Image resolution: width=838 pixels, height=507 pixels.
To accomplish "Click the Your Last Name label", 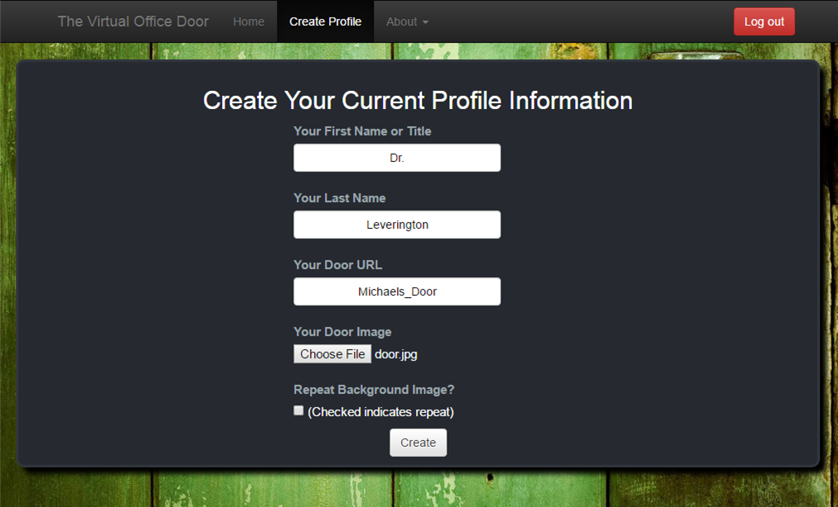I will pos(339,198).
